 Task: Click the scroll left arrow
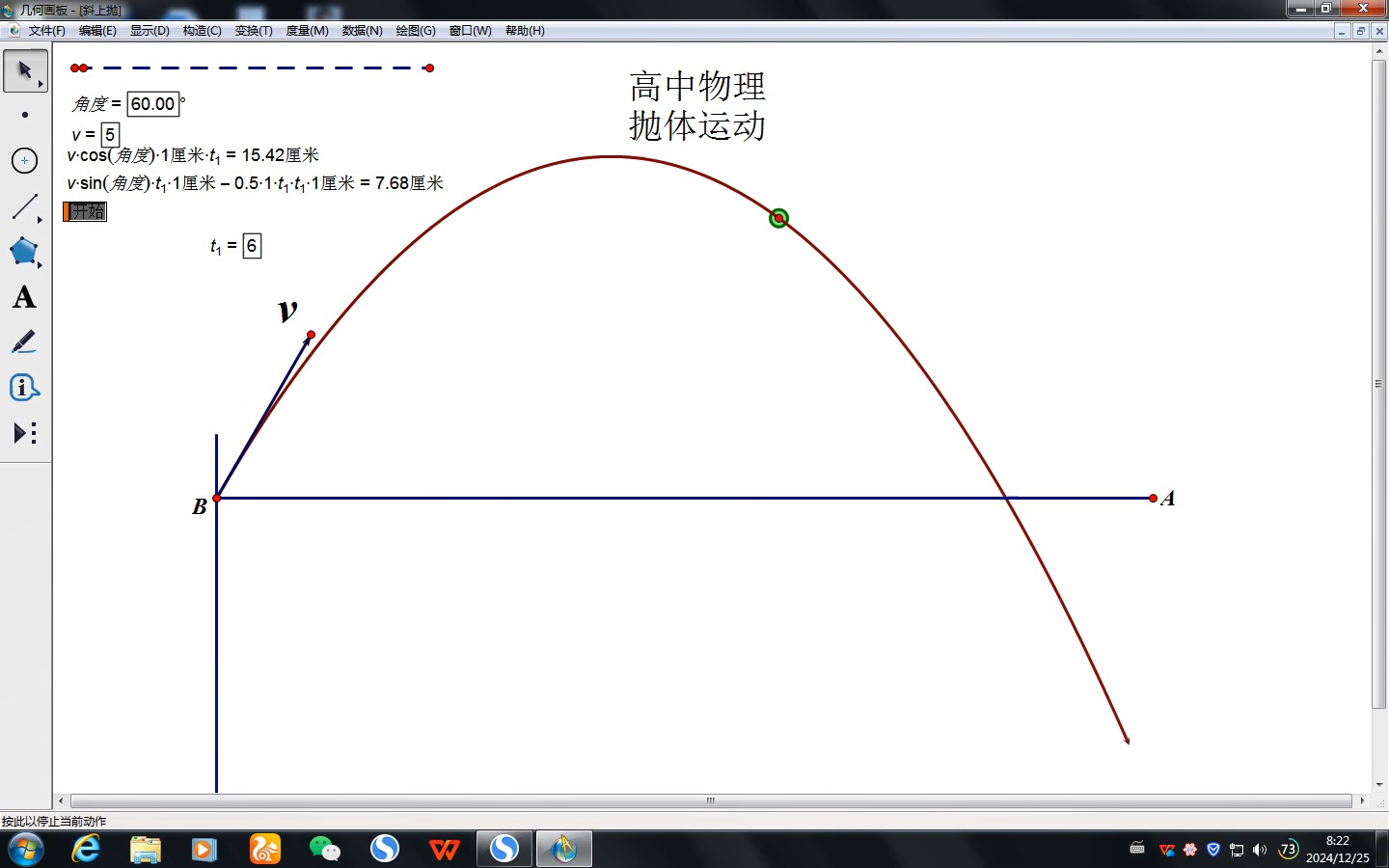pos(61,800)
